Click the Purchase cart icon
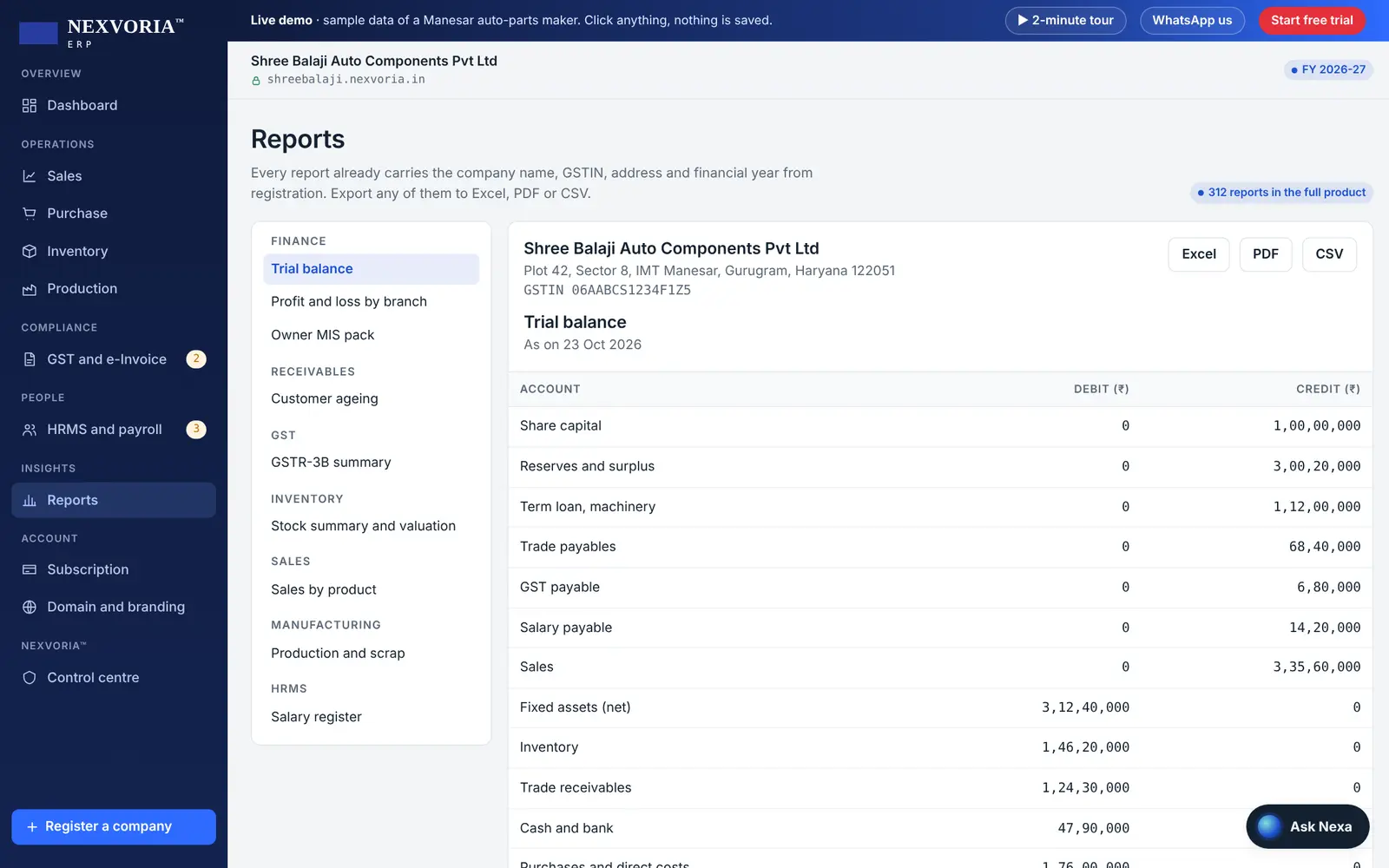Image resolution: width=1389 pixels, height=868 pixels. tap(30, 214)
